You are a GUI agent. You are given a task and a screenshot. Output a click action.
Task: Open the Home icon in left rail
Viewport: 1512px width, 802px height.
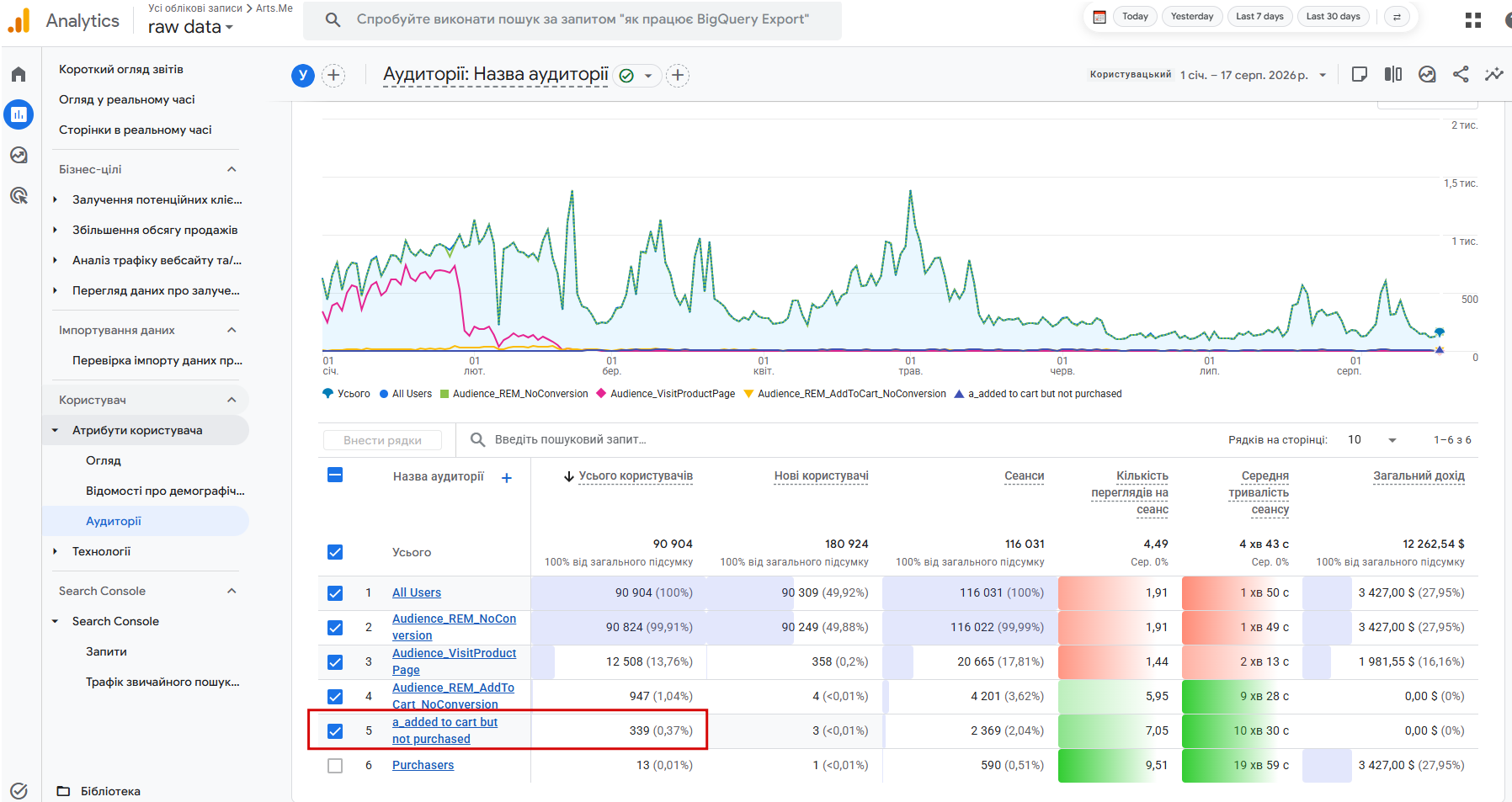[19, 74]
